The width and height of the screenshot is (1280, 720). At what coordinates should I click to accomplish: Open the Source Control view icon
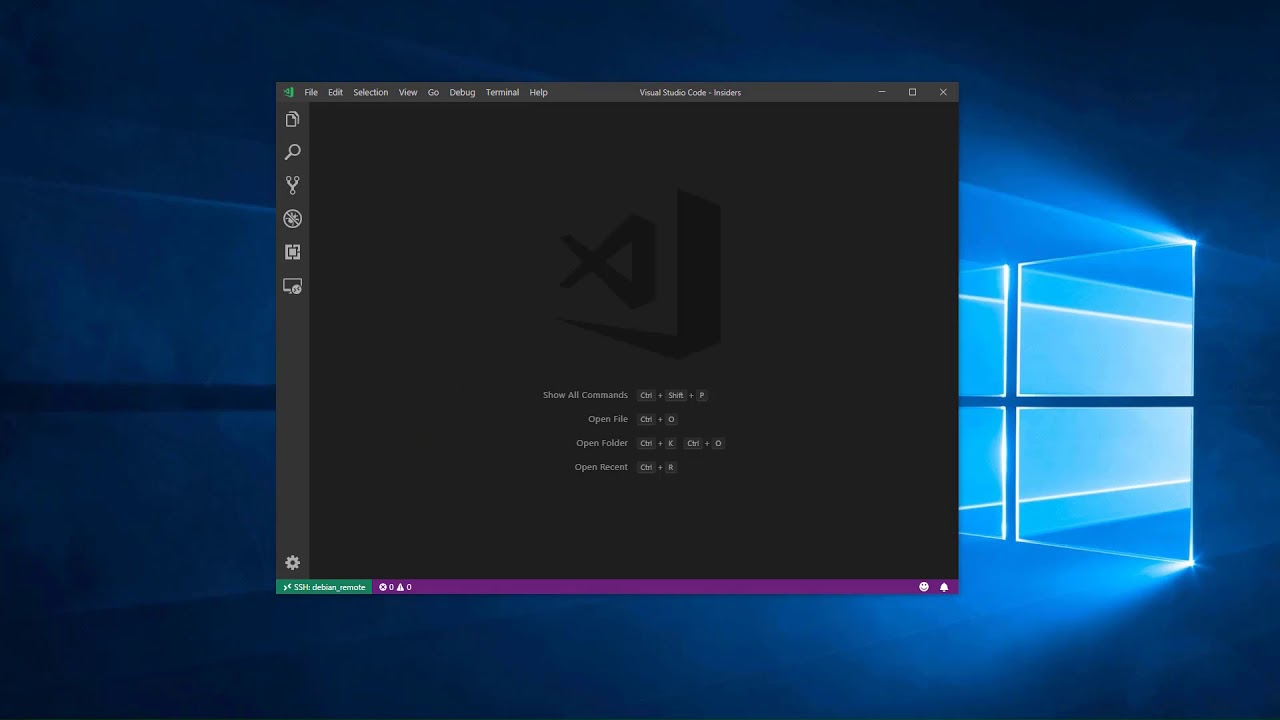292,185
